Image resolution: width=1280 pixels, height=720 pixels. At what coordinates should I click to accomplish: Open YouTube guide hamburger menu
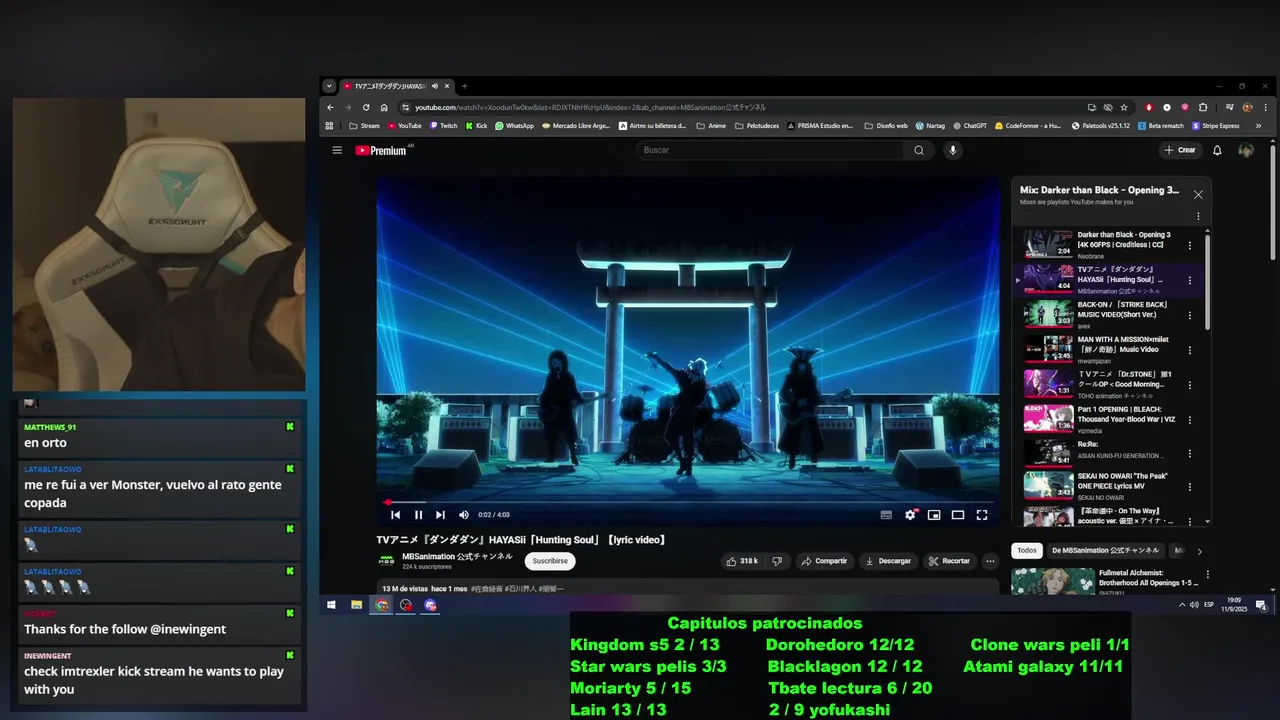coord(337,150)
